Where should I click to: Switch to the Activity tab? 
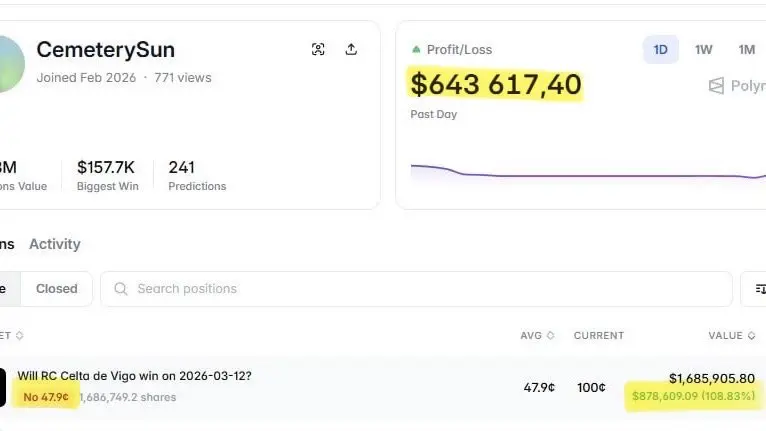click(55, 244)
